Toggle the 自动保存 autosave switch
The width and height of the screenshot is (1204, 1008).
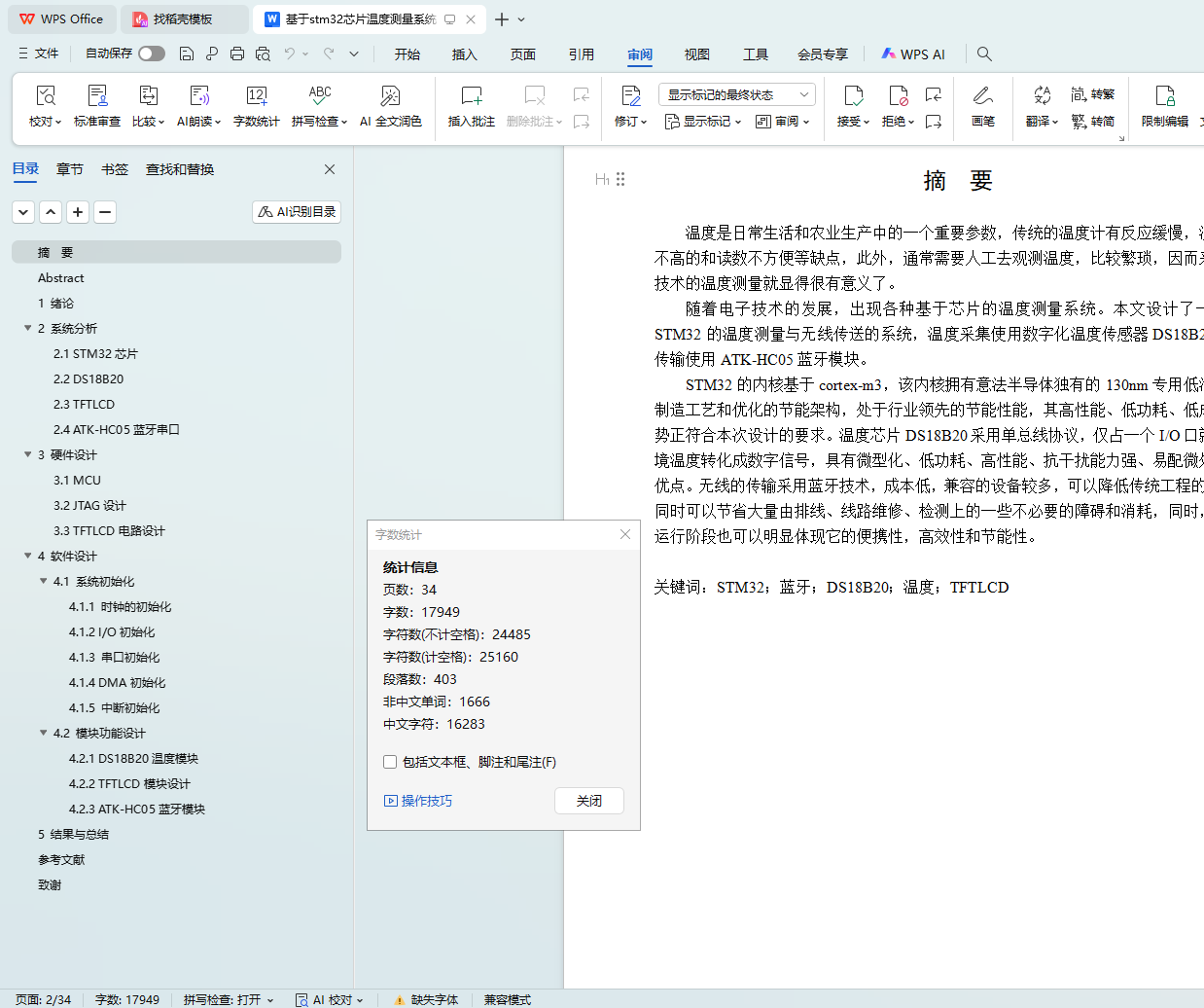(x=151, y=54)
